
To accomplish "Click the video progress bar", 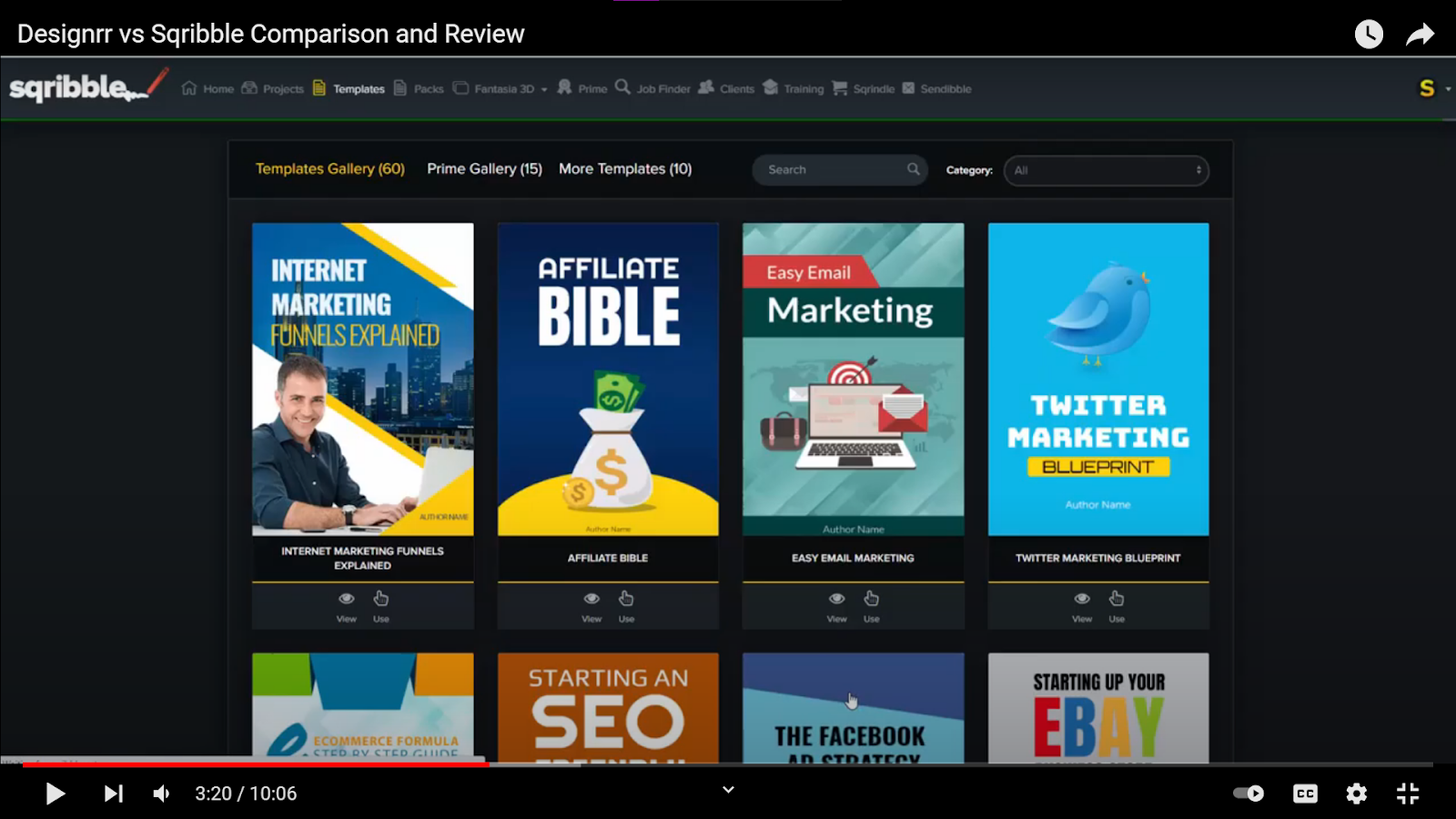I will tap(728, 764).
